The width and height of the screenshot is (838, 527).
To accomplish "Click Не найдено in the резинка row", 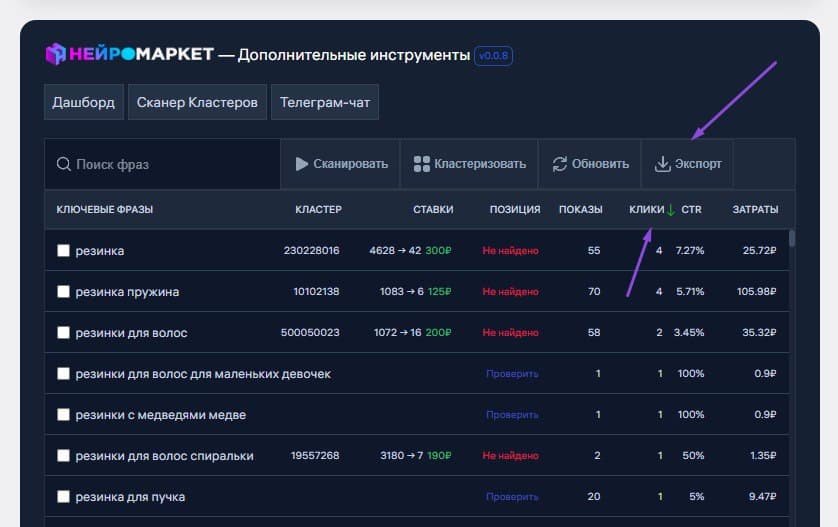I will pyautogui.click(x=510, y=251).
